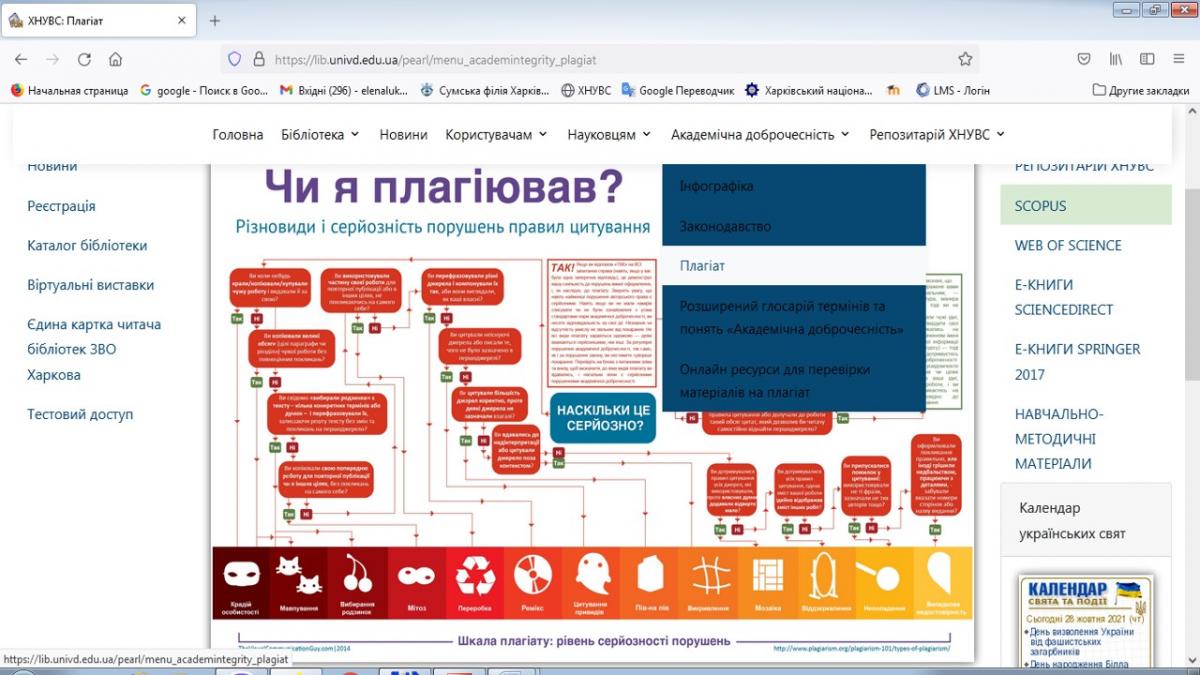The width and height of the screenshot is (1200, 675).
Task: Expand the Академічна доброчесність dropdown
Action: (x=760, y=134)
